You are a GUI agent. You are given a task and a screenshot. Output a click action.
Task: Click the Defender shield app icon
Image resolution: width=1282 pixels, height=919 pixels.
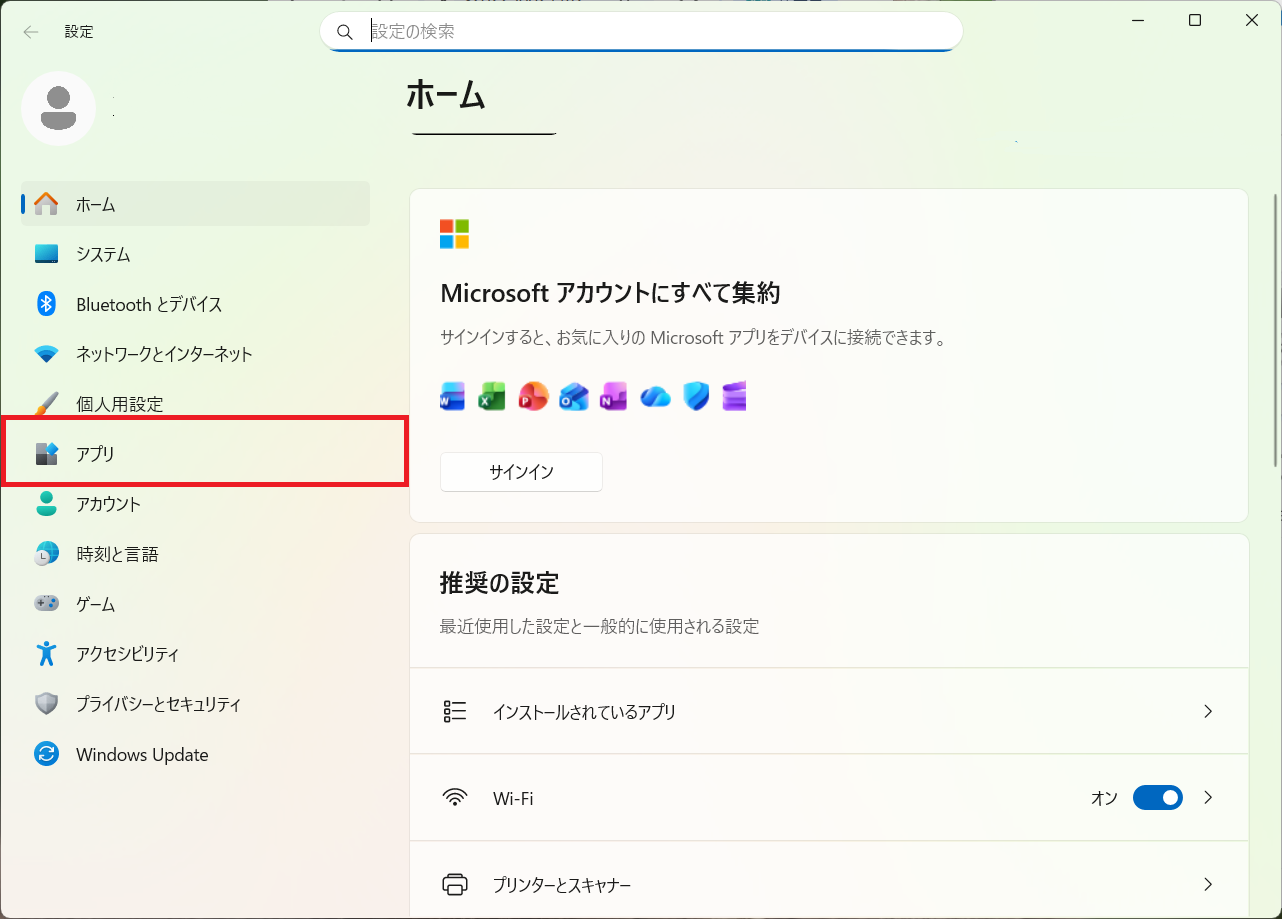coord(696,396)
